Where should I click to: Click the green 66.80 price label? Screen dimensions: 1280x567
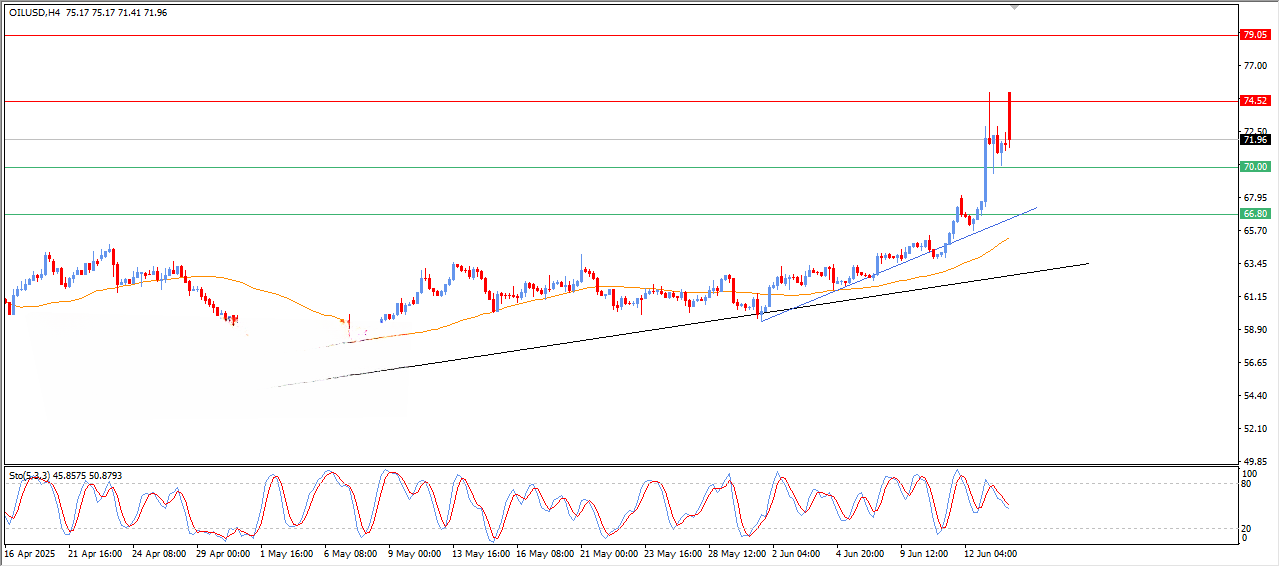1254,214
